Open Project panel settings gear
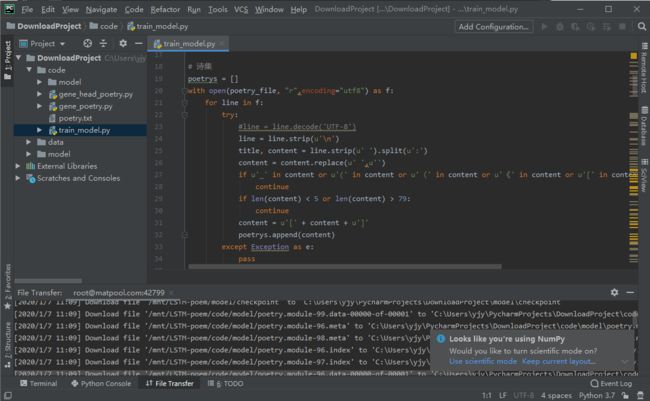This screenshot has height=401, width=650. [x=123, y=43]
